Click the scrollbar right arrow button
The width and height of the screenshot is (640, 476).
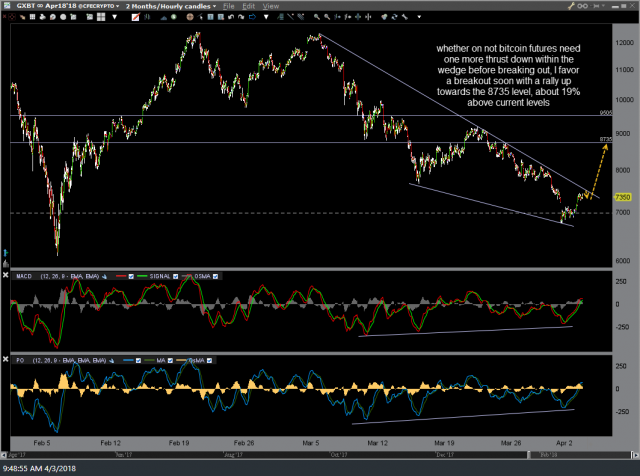(x=636, y=454)
